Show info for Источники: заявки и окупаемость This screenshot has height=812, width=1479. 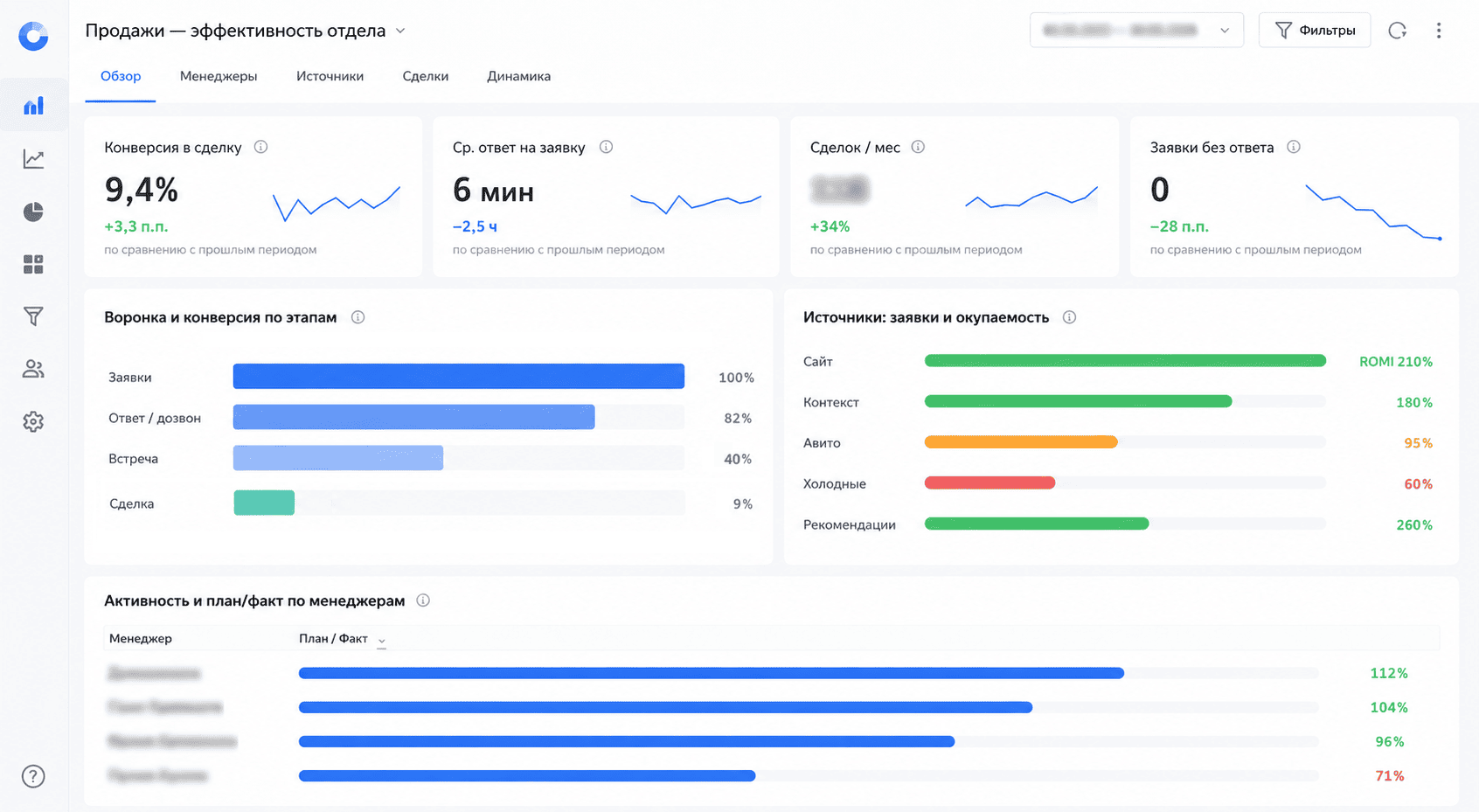pyautogui.click(x=1069, y=317)
